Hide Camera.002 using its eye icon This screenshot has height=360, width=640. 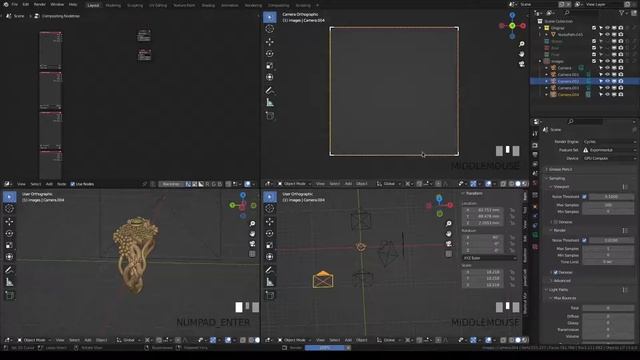[x=607, y=81]
